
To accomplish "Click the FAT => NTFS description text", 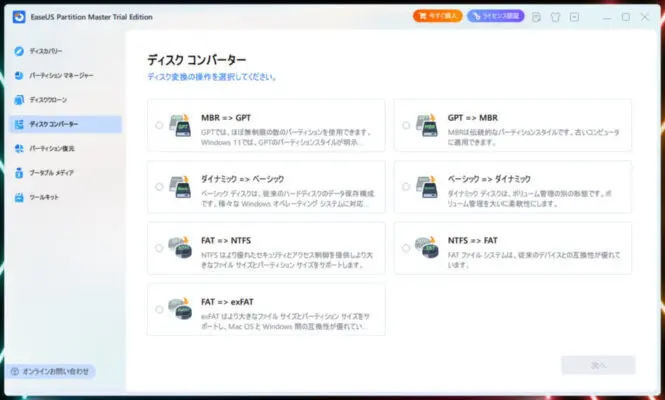I will point(287,260).
